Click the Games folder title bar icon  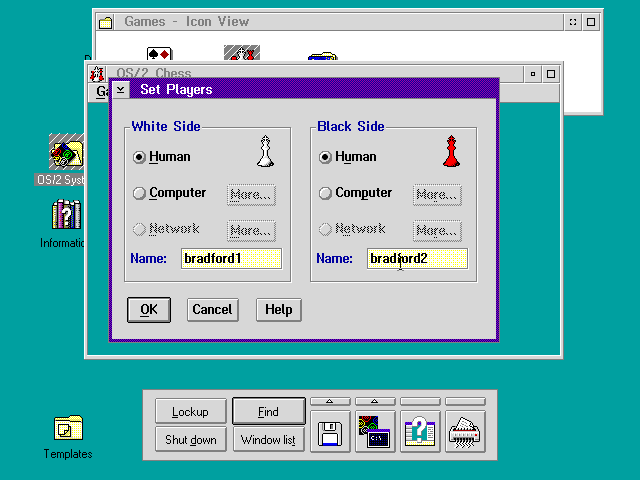105,22
